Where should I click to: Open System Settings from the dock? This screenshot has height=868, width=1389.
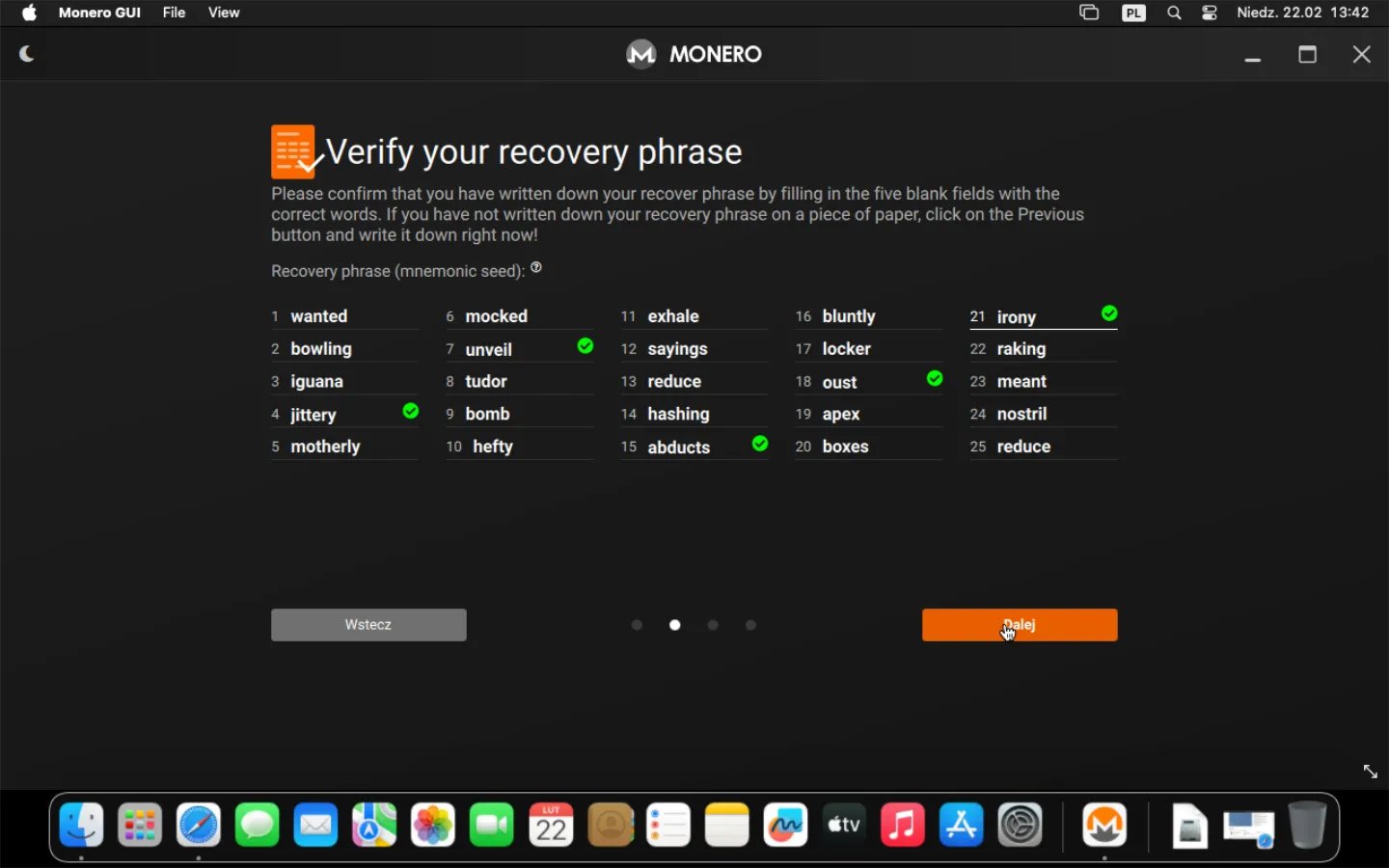pyautogui.click(x=1021, y=826)
